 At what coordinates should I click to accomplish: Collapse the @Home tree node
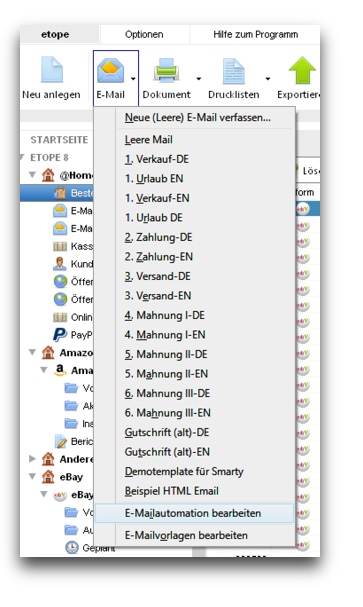33,175
